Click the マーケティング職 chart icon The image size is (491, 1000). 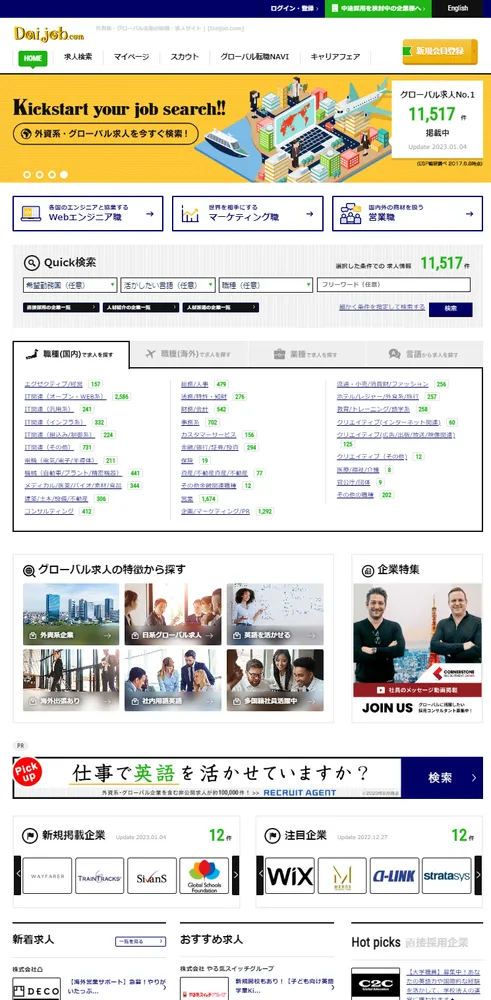pos(190,214)
